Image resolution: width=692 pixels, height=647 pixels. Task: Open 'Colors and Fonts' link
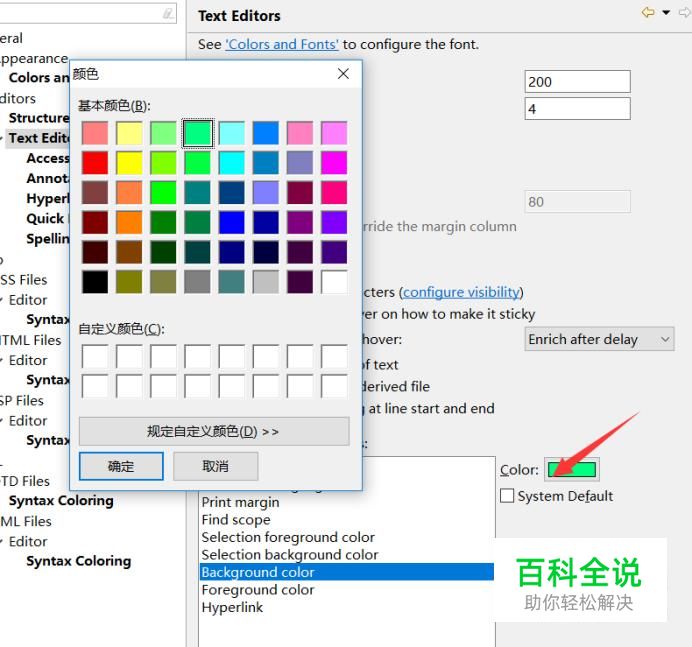click(x=282, y=44)
